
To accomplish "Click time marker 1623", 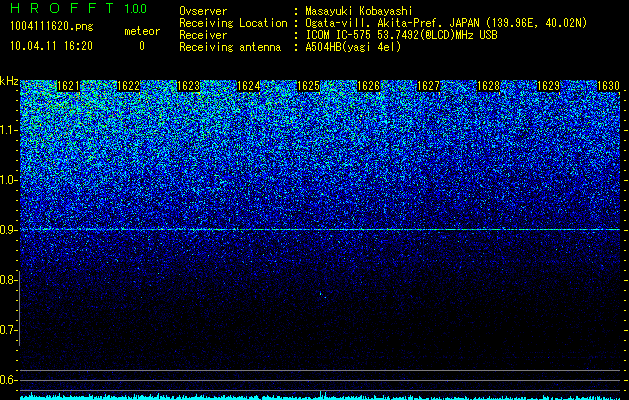I will pyautogui.click(x=189, y=86).
